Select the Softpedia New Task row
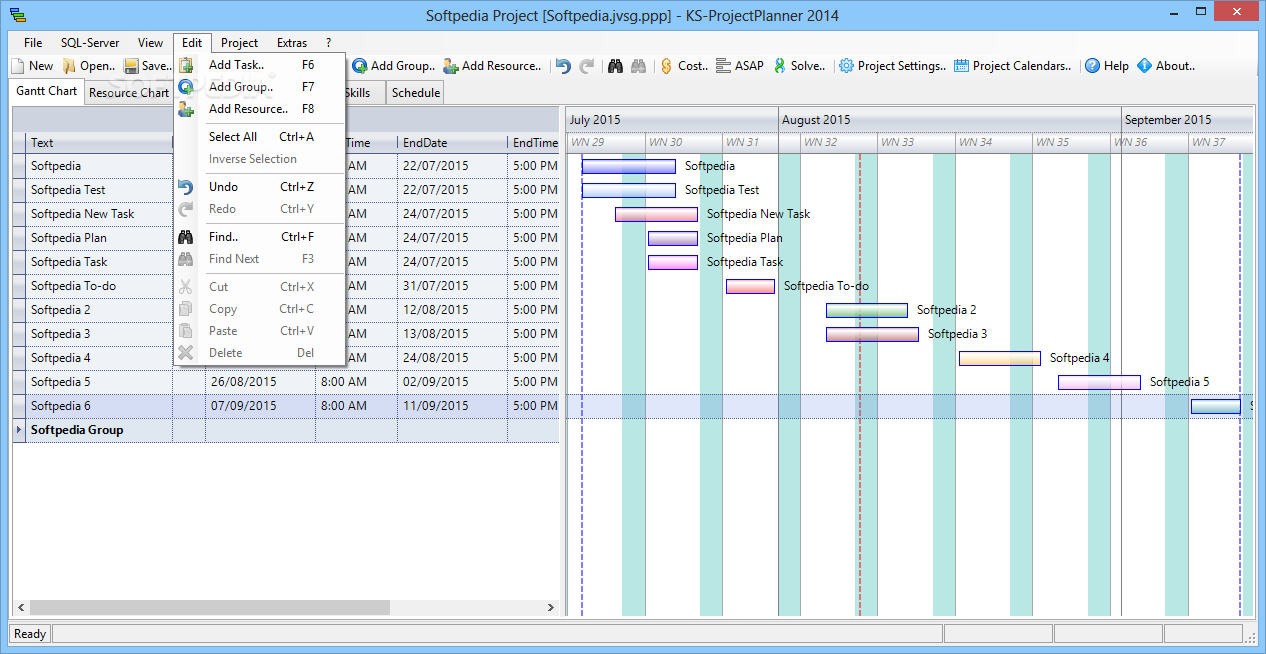Viewport: 1266px width, 654px height. point(286,214)
